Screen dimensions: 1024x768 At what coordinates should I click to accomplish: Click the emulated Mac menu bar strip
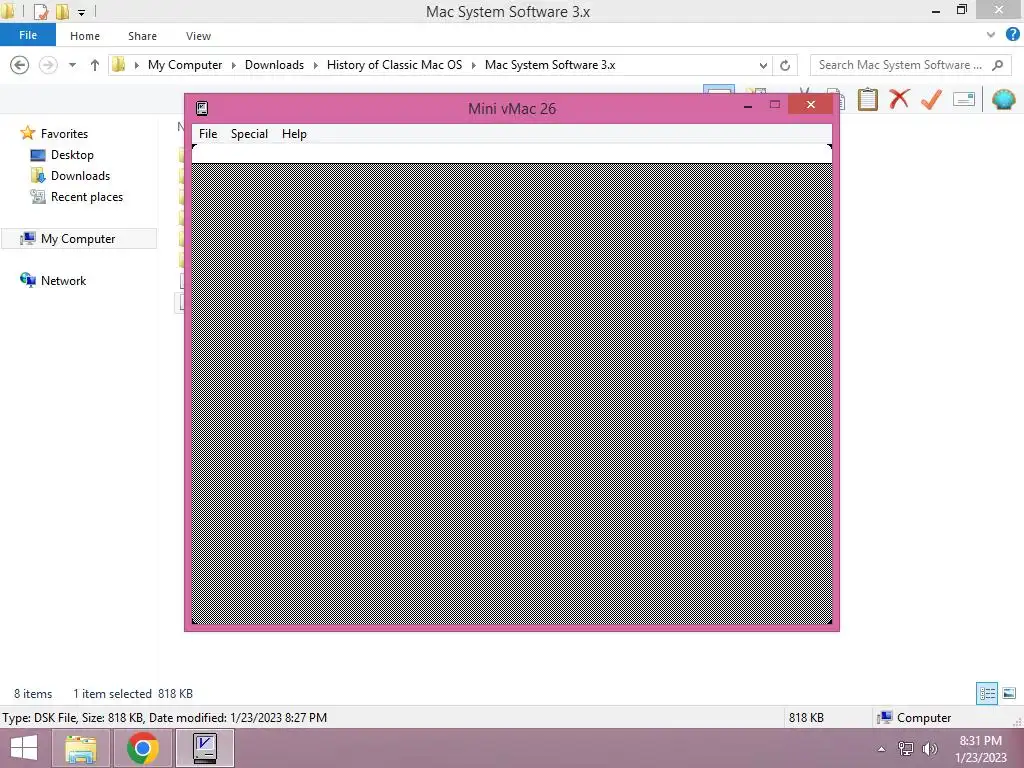pos(511,154)
